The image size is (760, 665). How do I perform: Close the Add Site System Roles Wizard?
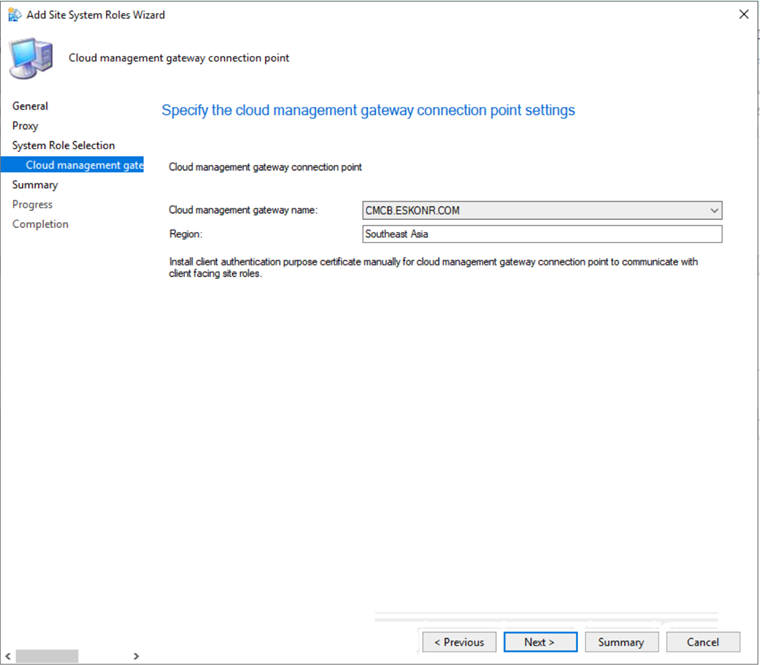[x=743, y=15]
